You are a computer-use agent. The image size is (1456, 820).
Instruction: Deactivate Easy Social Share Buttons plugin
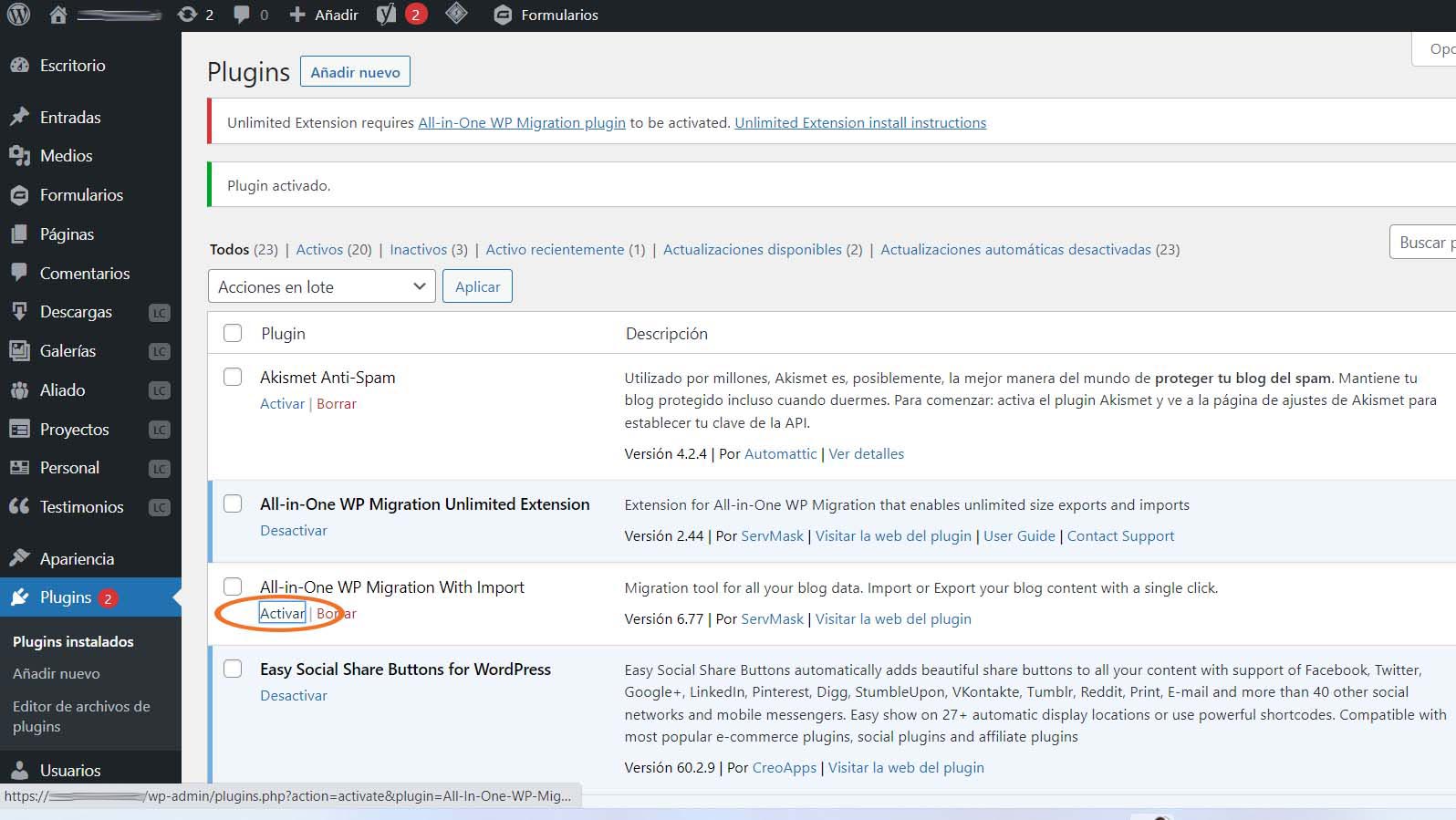pos(293,695)
